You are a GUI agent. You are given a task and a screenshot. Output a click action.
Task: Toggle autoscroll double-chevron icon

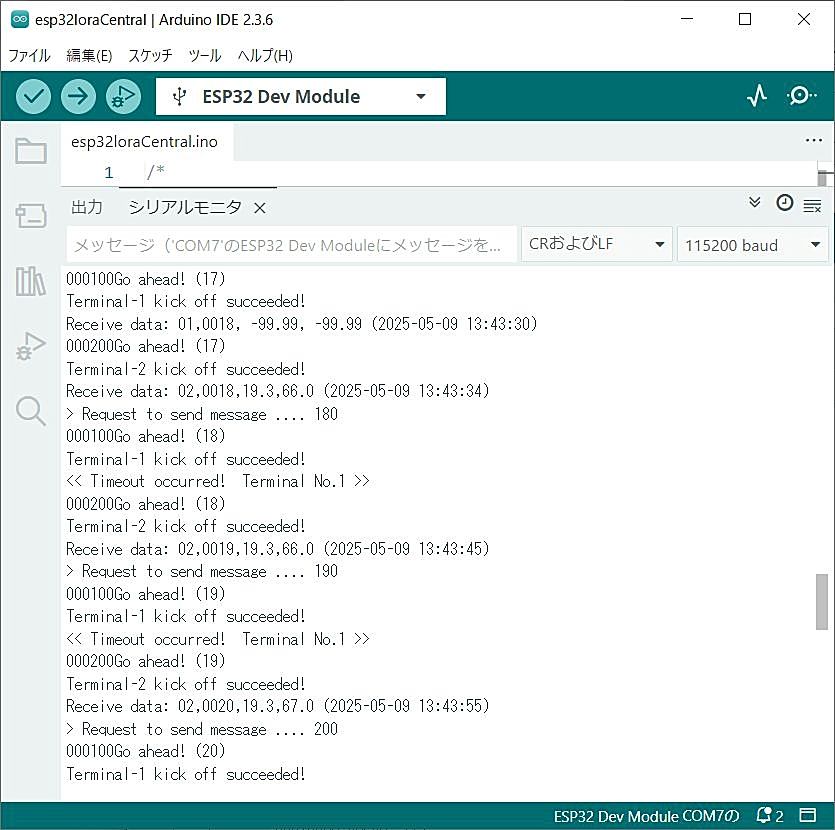coord(755,202)
